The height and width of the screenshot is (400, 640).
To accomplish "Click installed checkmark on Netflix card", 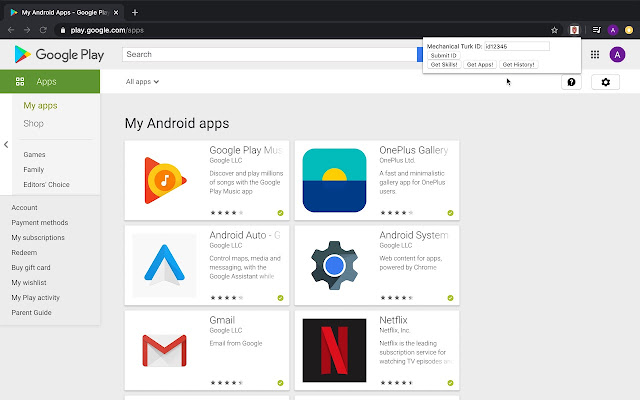I will click(450, 383).
